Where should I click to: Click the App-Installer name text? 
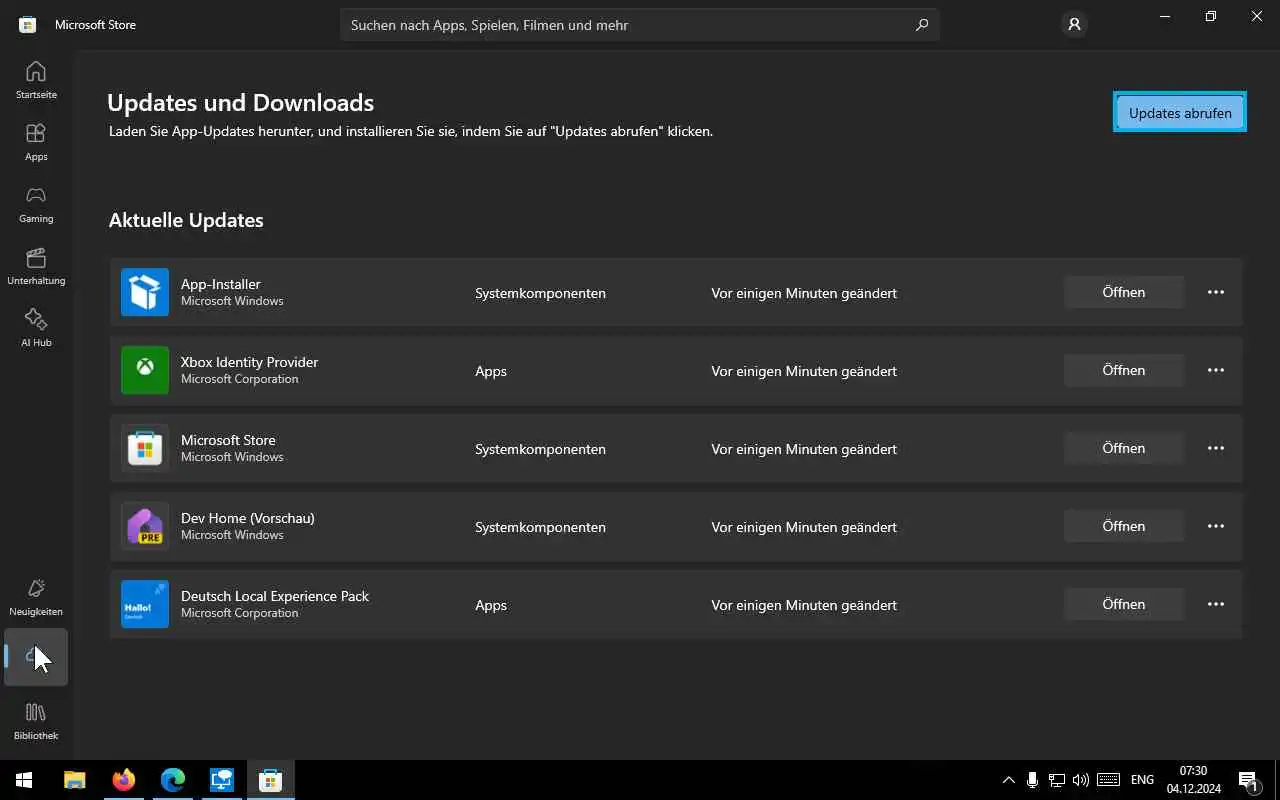pyautogui.click(x=220, y=284)
